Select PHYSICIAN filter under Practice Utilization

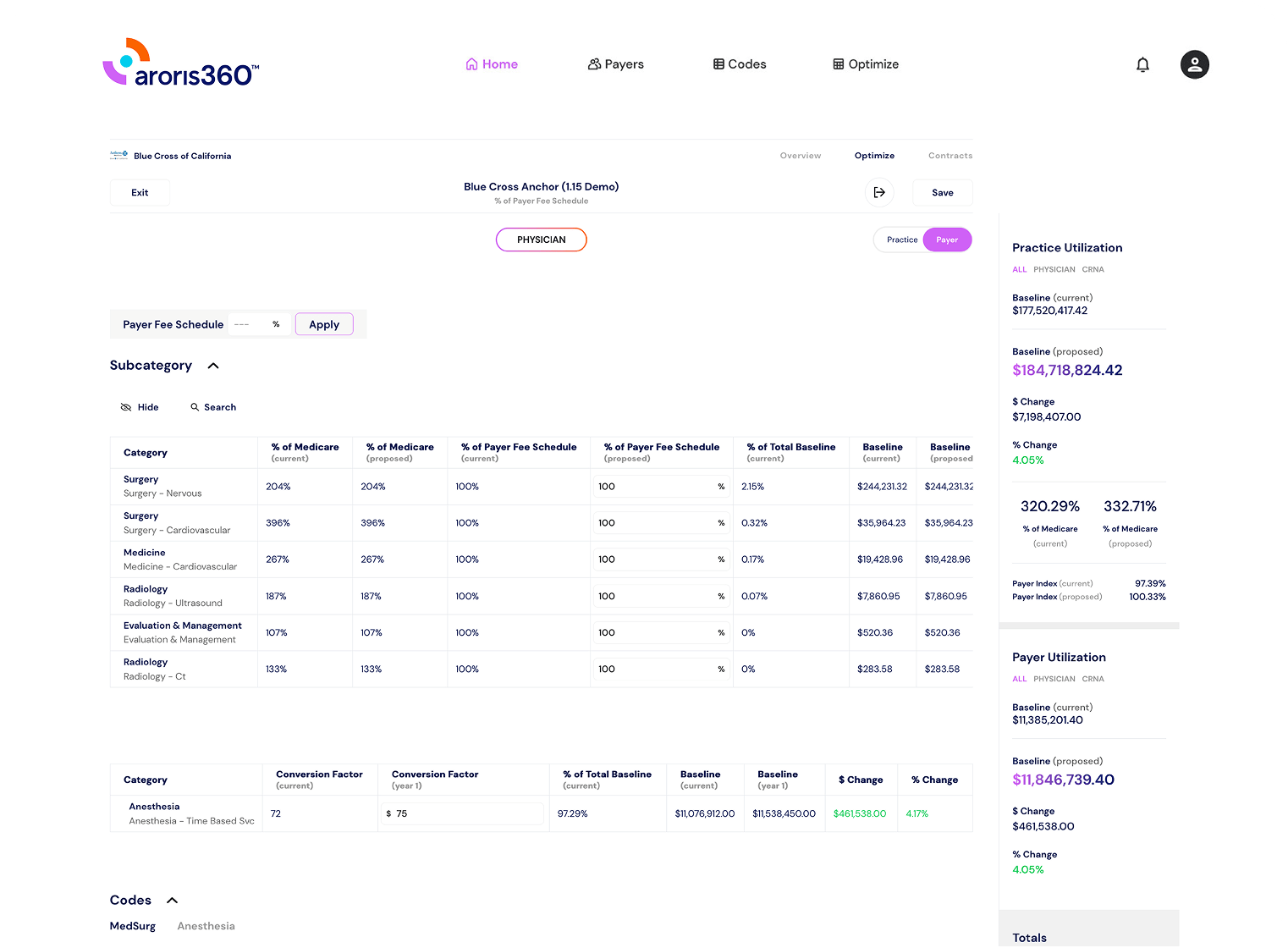pyautogui.click(x=1054, y=269)
